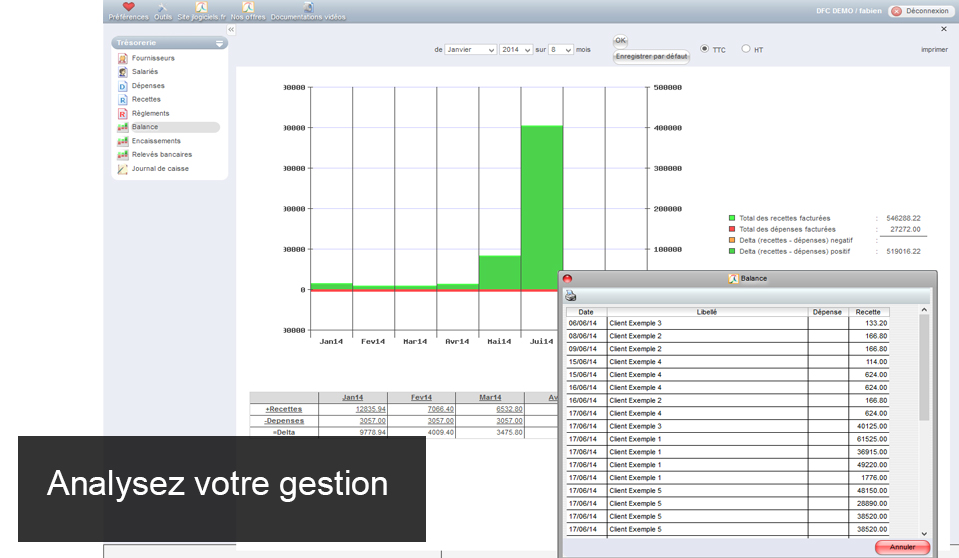Select the TTC radio button
The height and width of the screenshot is (558, 959).
tap(705, 48)
